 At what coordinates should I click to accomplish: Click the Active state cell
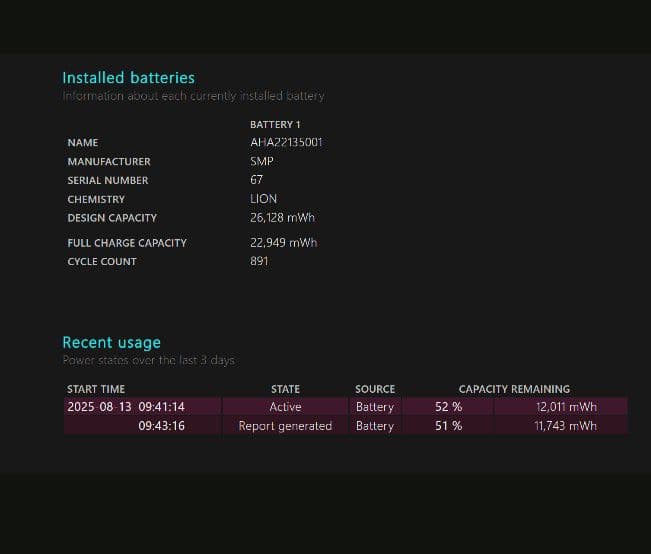pyautogui.click(x=285, y=407)
